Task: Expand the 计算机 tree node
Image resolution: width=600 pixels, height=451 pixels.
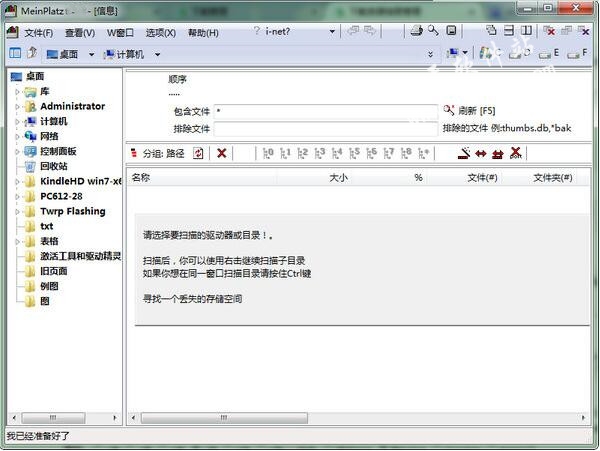Action: 17,122
